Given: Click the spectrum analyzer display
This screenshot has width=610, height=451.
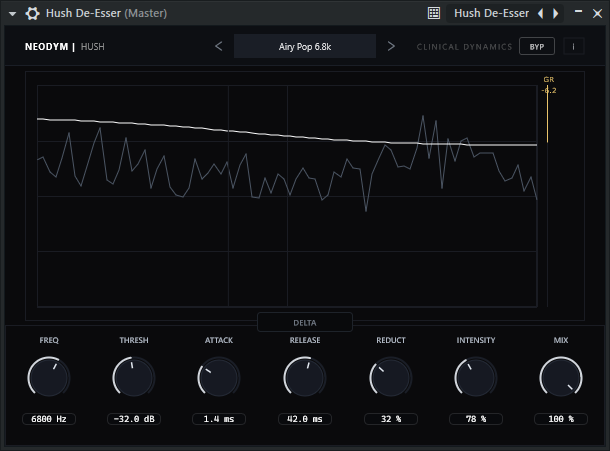Looking at the screenshot, I should coord(287,196).
